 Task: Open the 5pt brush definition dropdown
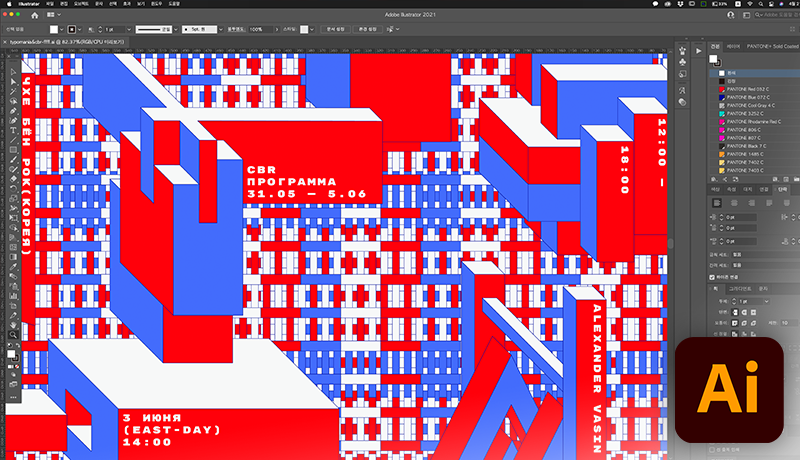(x=220, y=30)
